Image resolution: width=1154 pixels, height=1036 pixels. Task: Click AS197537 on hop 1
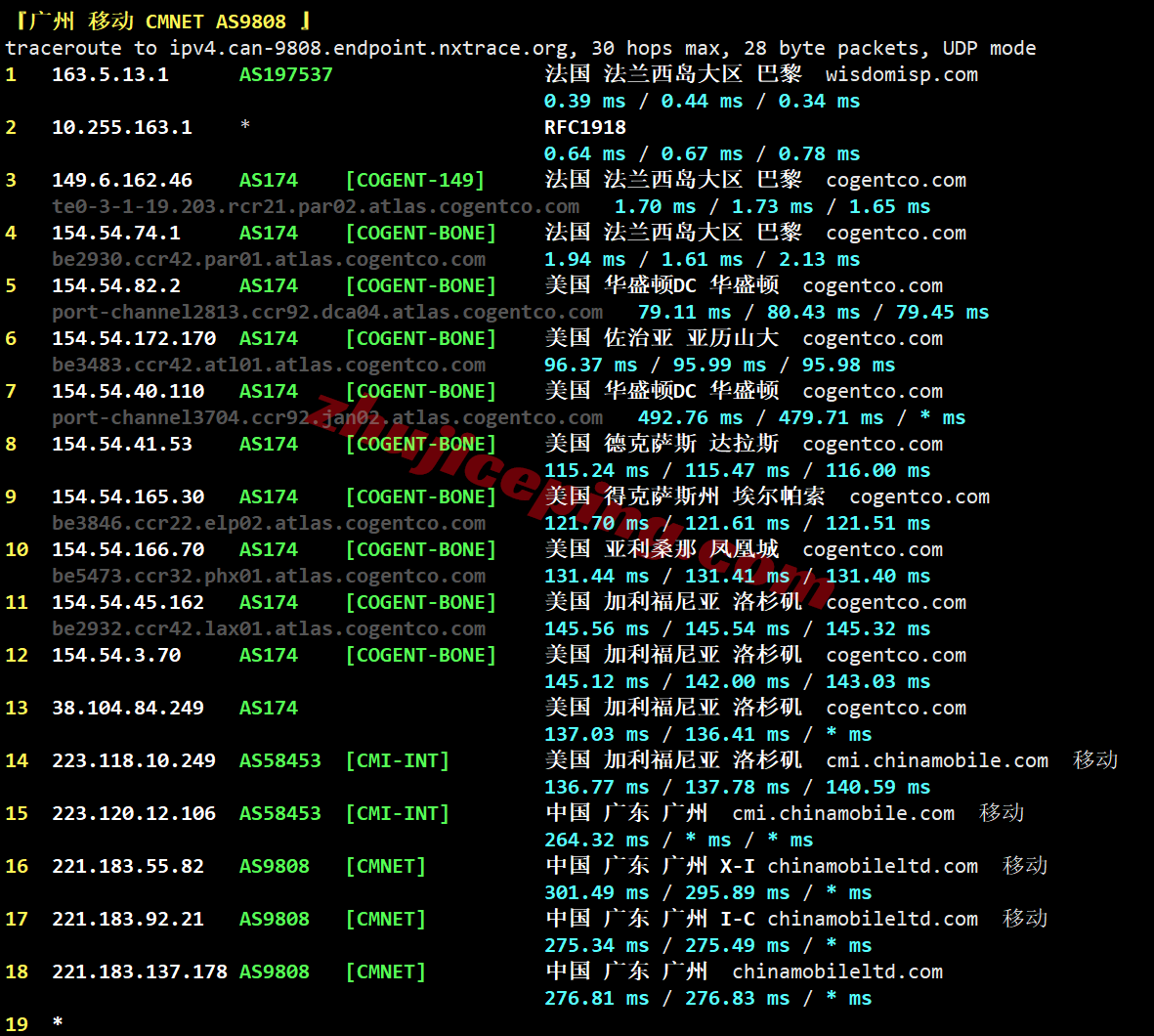pos(285,74)
